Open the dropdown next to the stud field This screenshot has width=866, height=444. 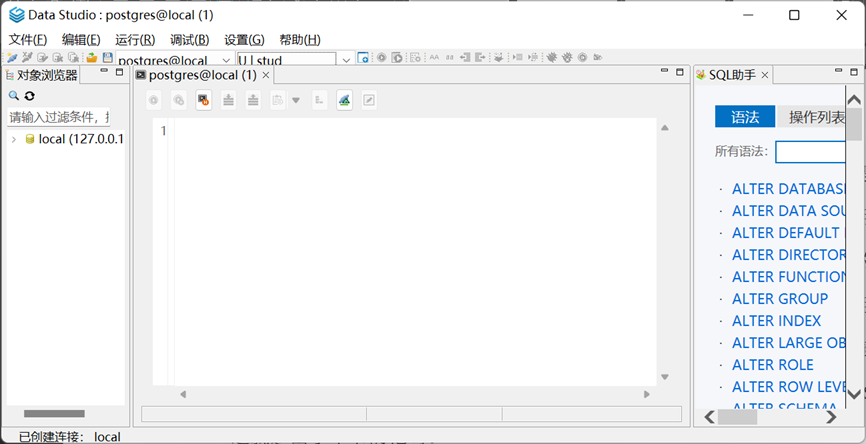[346, 60]
